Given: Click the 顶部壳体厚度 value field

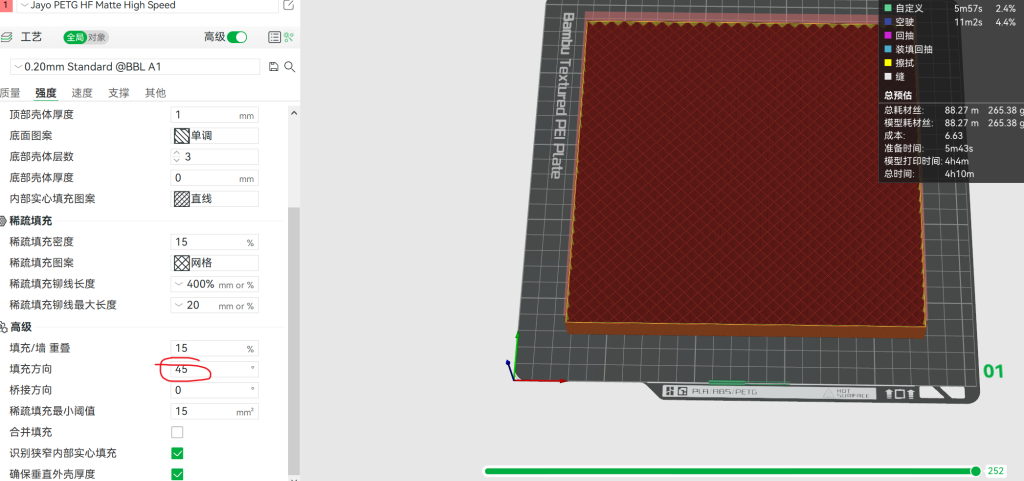Looking at the screenshot, I should coord(214,115).
